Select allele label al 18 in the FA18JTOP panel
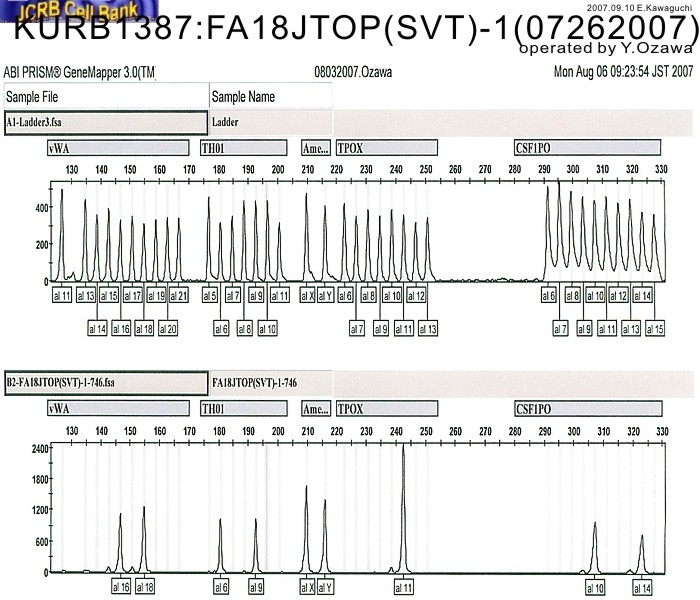The image size is (700, 600). point(145,586)
